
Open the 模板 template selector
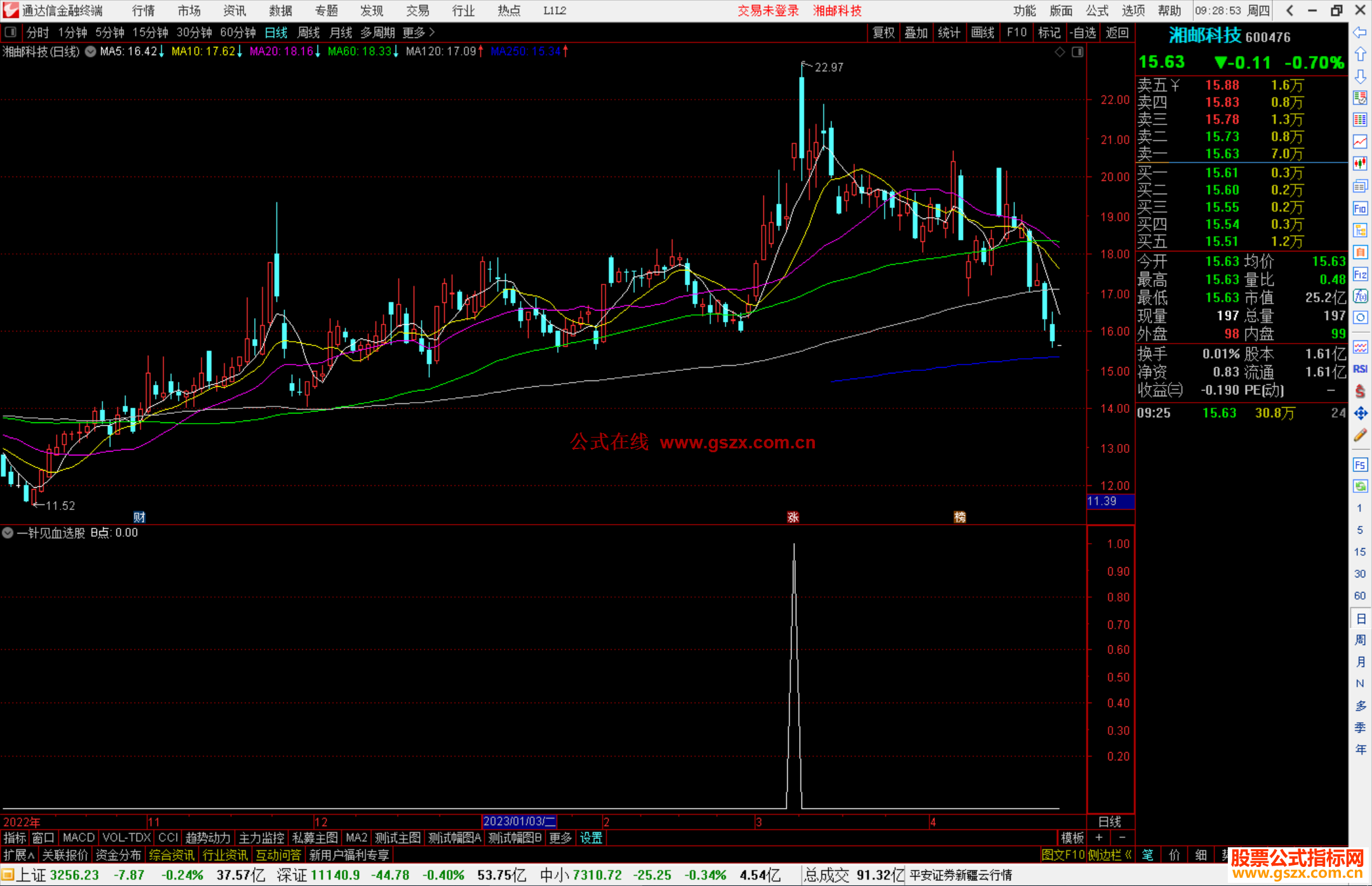coord(1072,838)
